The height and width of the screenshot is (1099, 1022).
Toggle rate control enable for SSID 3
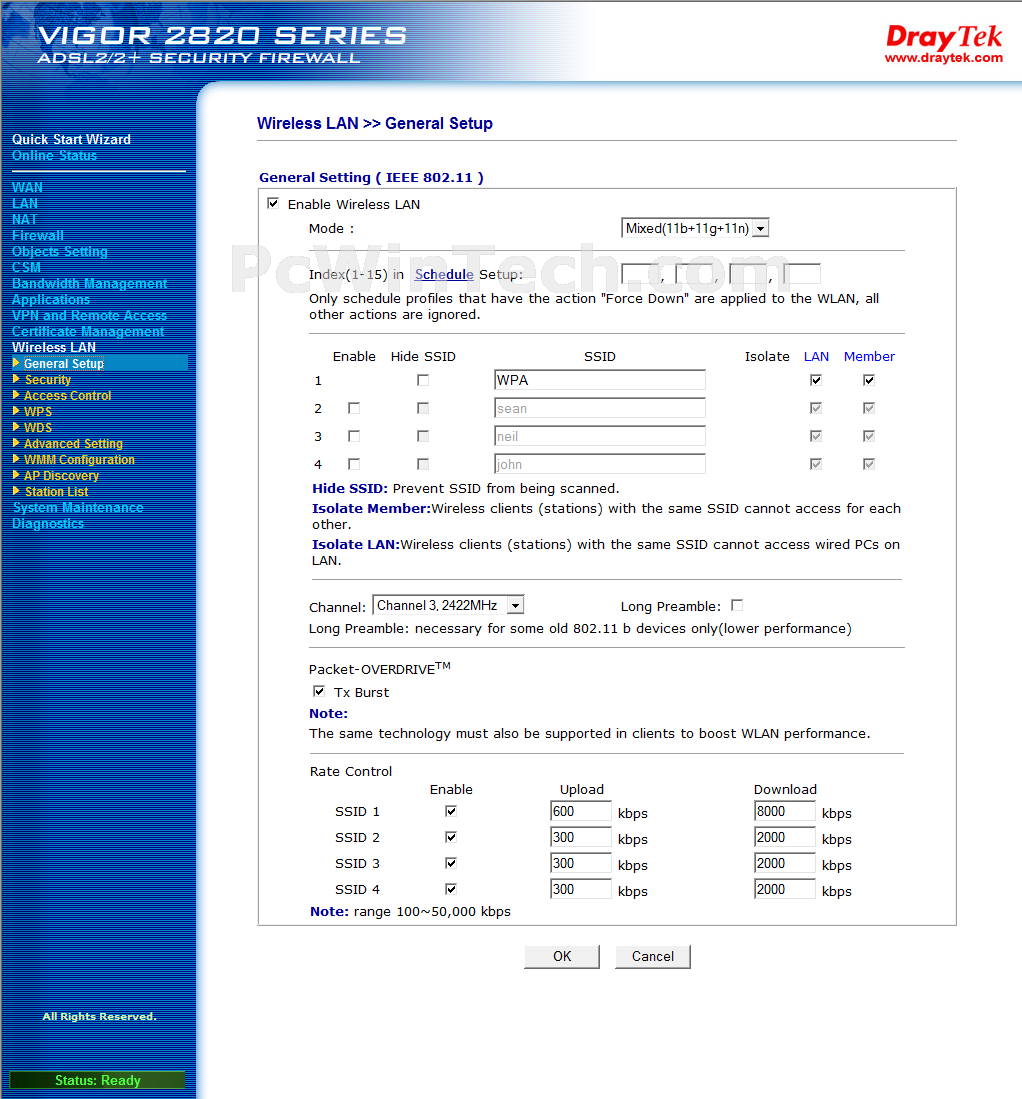(x=451, y=863)
